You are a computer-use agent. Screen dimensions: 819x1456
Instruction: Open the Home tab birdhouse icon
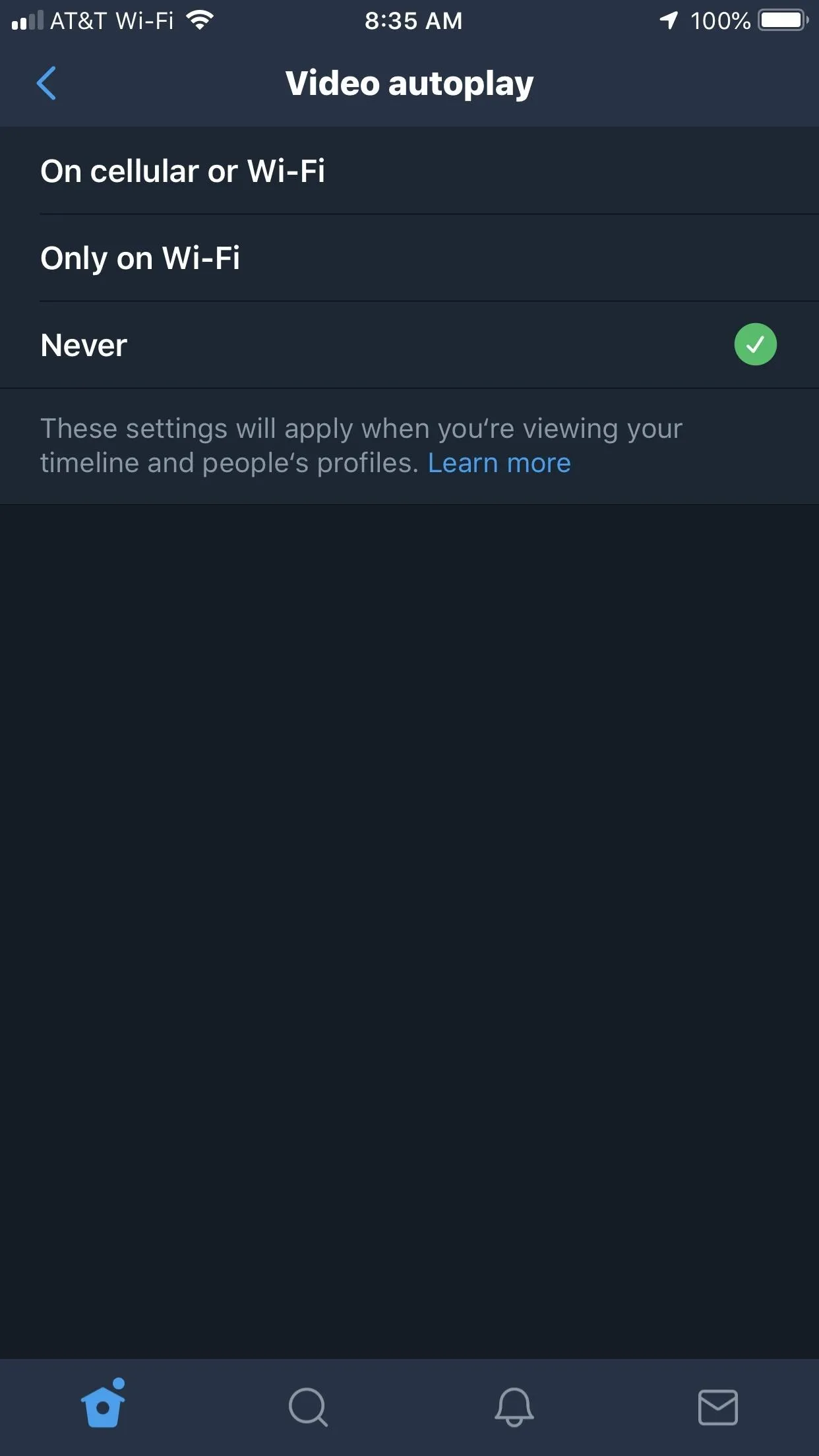(103, 1405)
